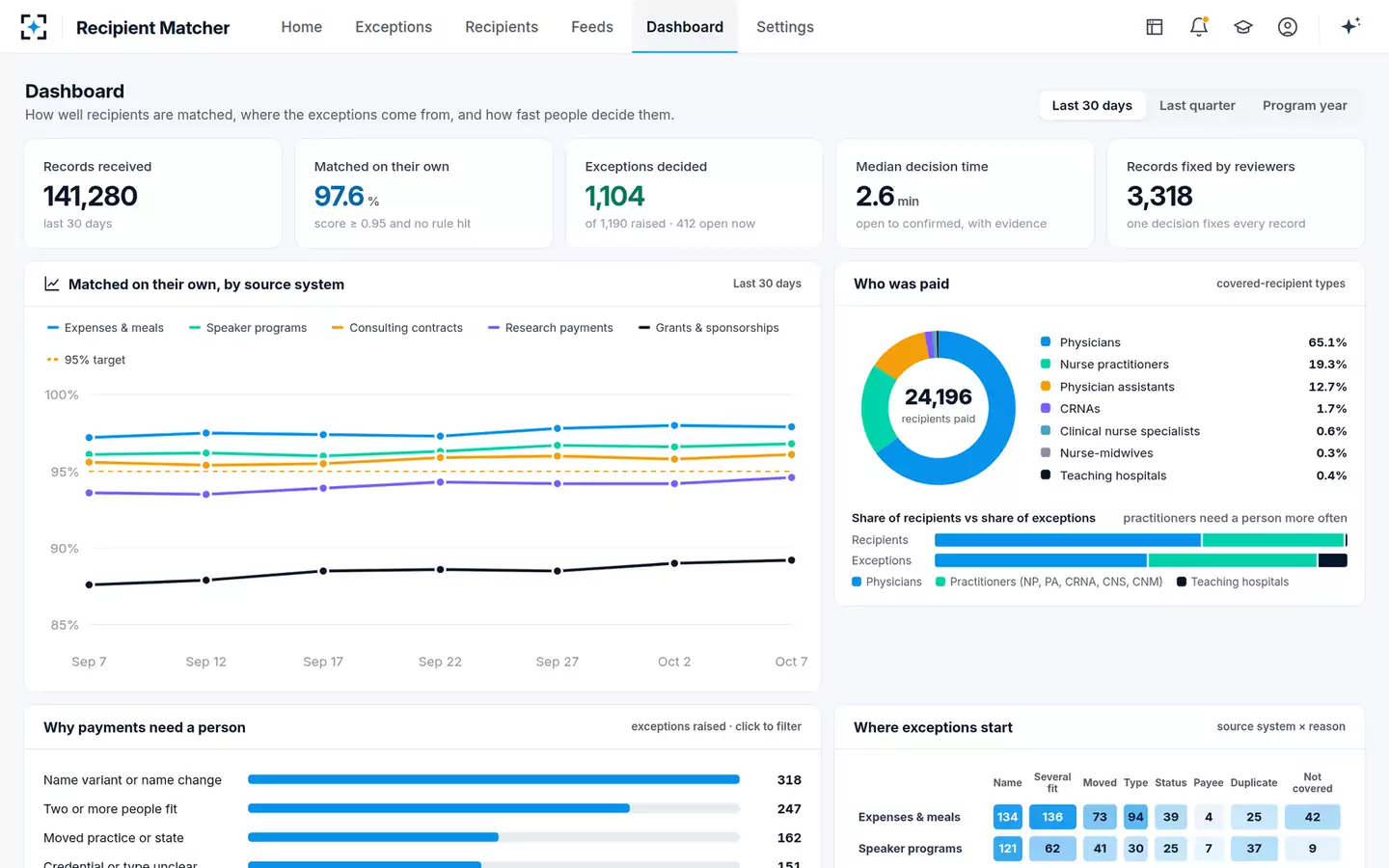Click the CRNAs 1.7% legend row
1389x868 pixels.
click(1194, 409)
